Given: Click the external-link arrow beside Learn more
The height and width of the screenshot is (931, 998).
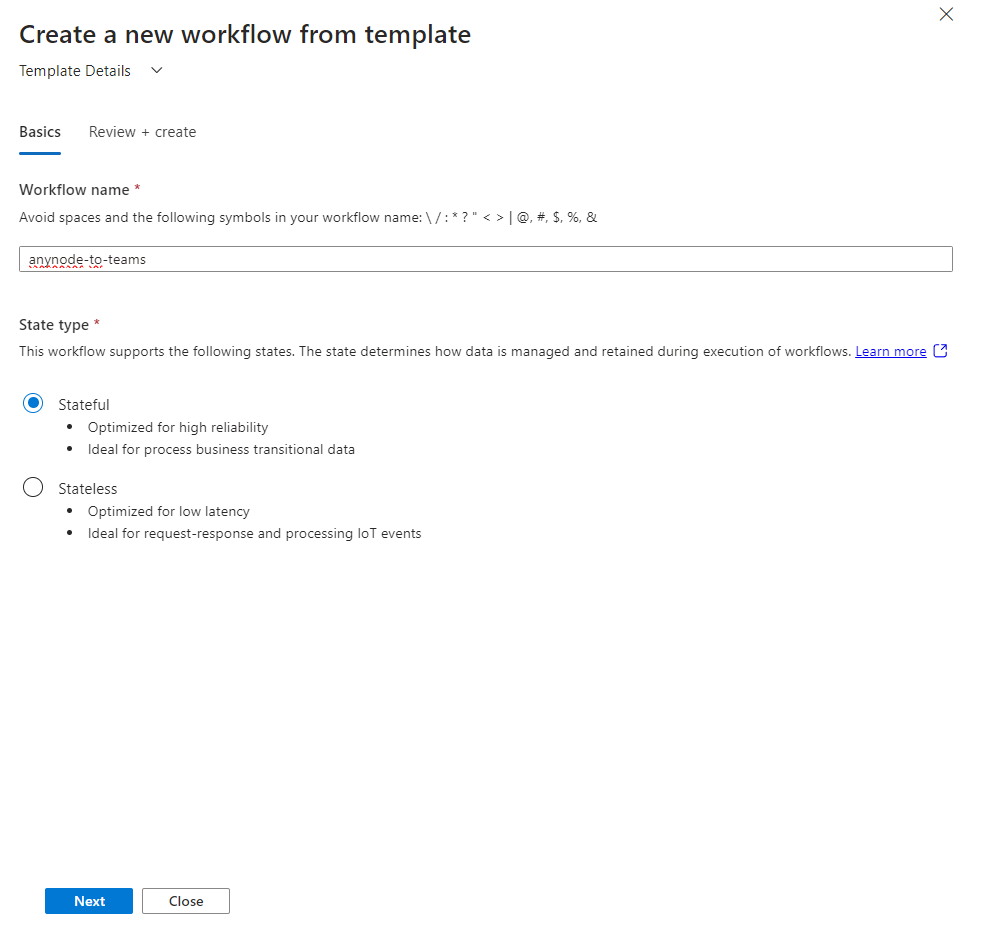Looking at the screenshot, I should click(x=939, y=351).
